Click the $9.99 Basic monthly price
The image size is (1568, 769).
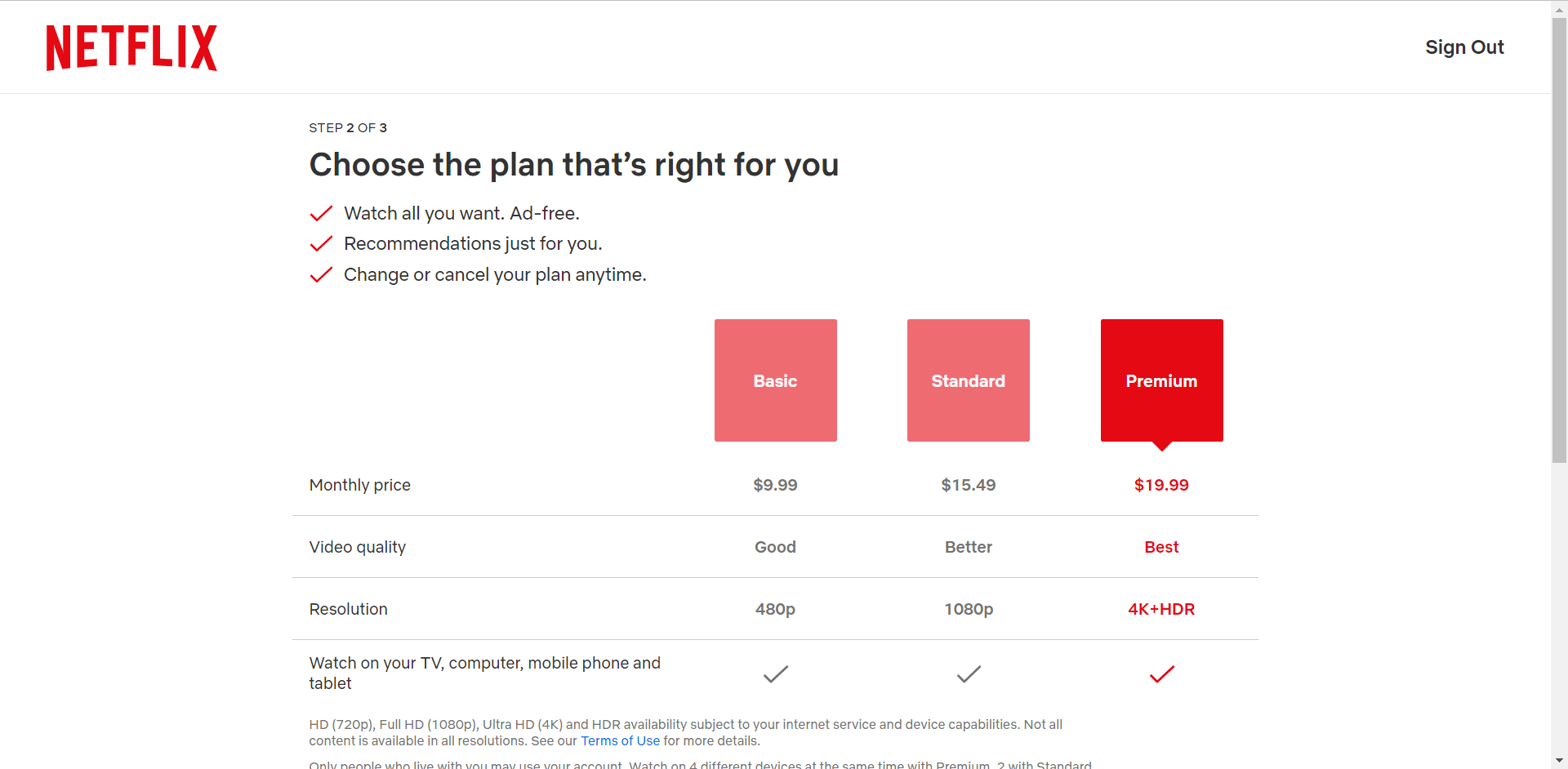[x=775, y=485]
